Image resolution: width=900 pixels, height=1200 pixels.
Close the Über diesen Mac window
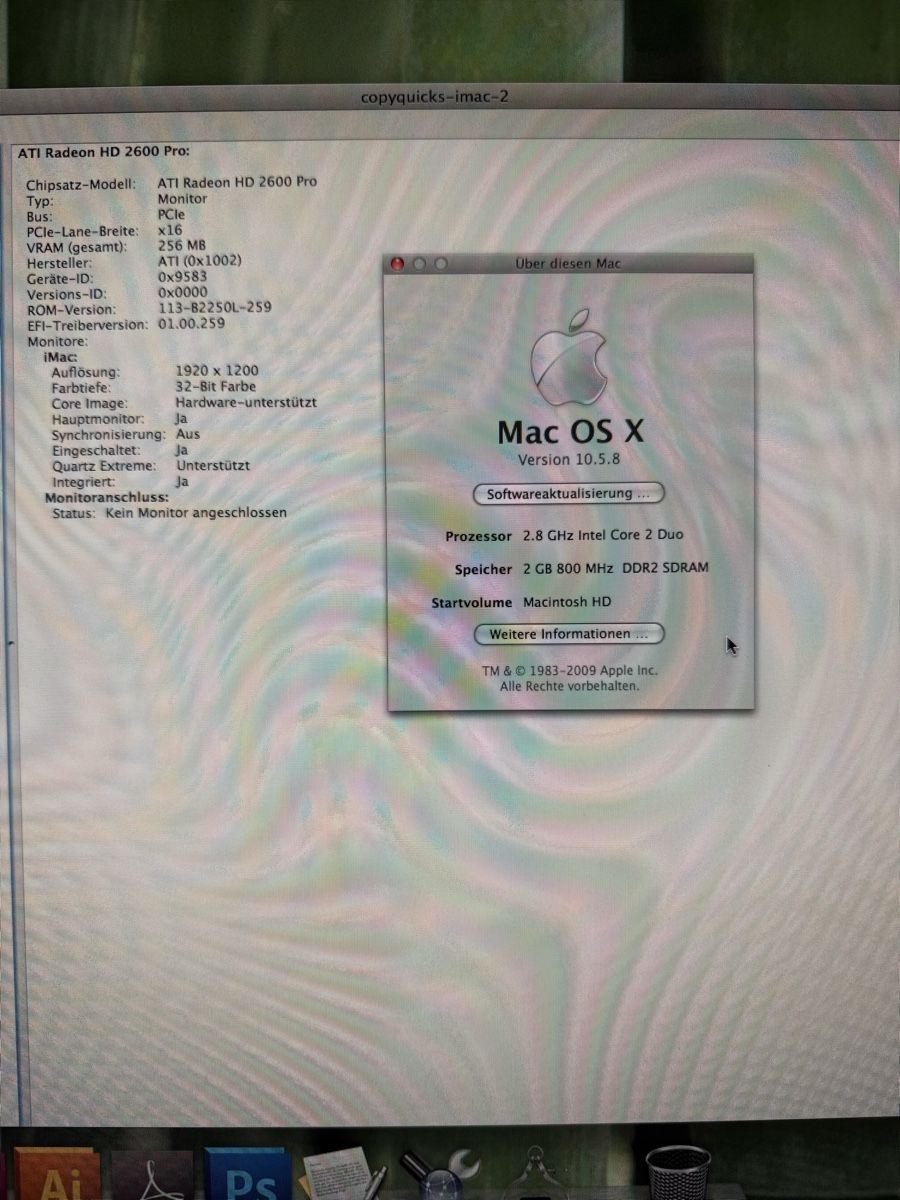[397, 264]
